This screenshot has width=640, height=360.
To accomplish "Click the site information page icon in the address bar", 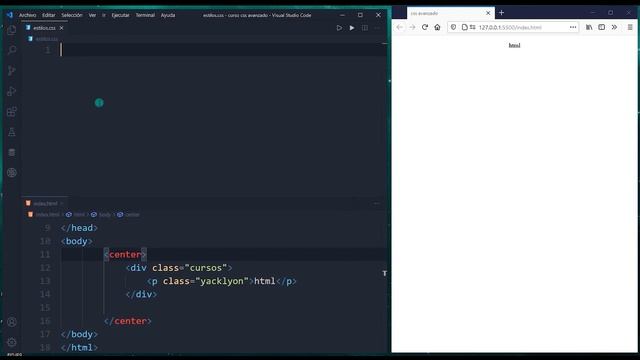I will [464, 27].
